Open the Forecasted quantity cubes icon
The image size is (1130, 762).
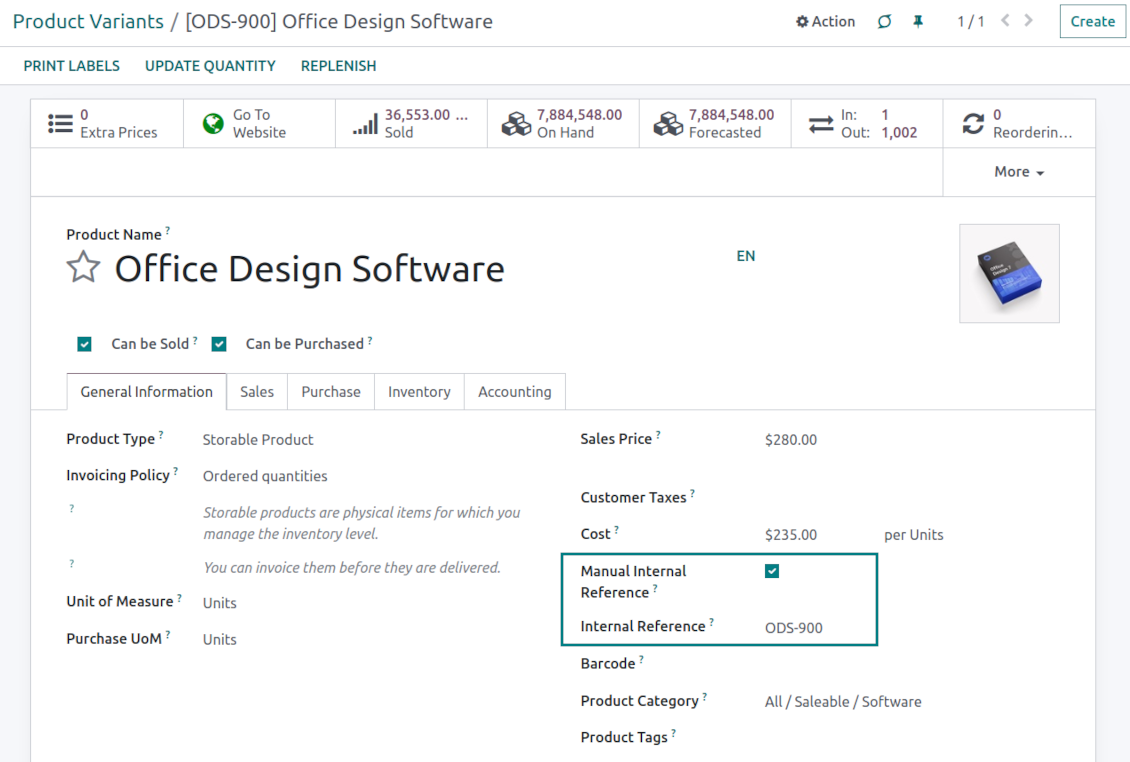point(668,123)
